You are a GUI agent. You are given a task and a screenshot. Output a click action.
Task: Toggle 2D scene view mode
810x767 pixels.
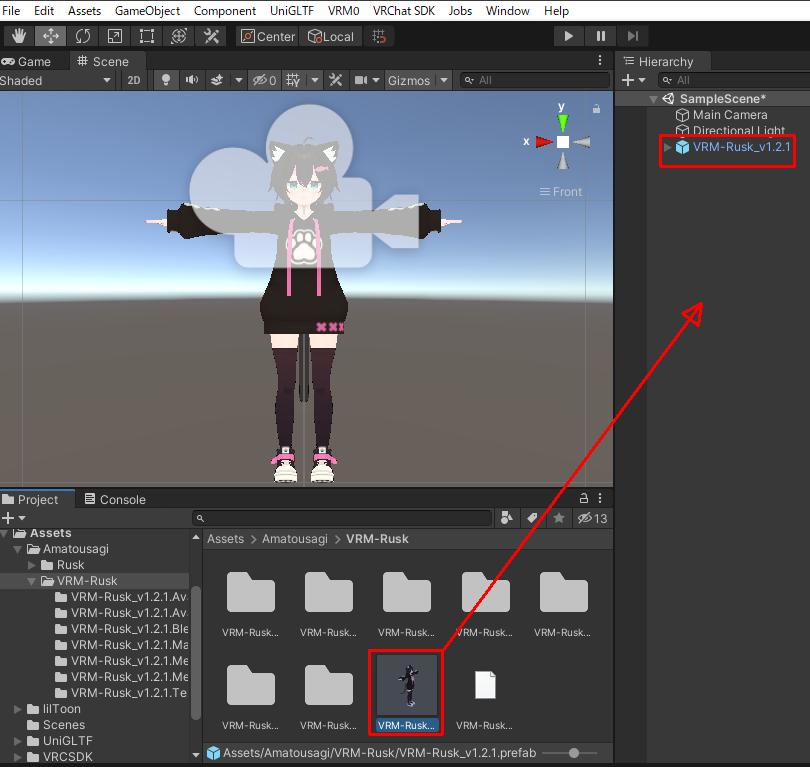(133, 81)
